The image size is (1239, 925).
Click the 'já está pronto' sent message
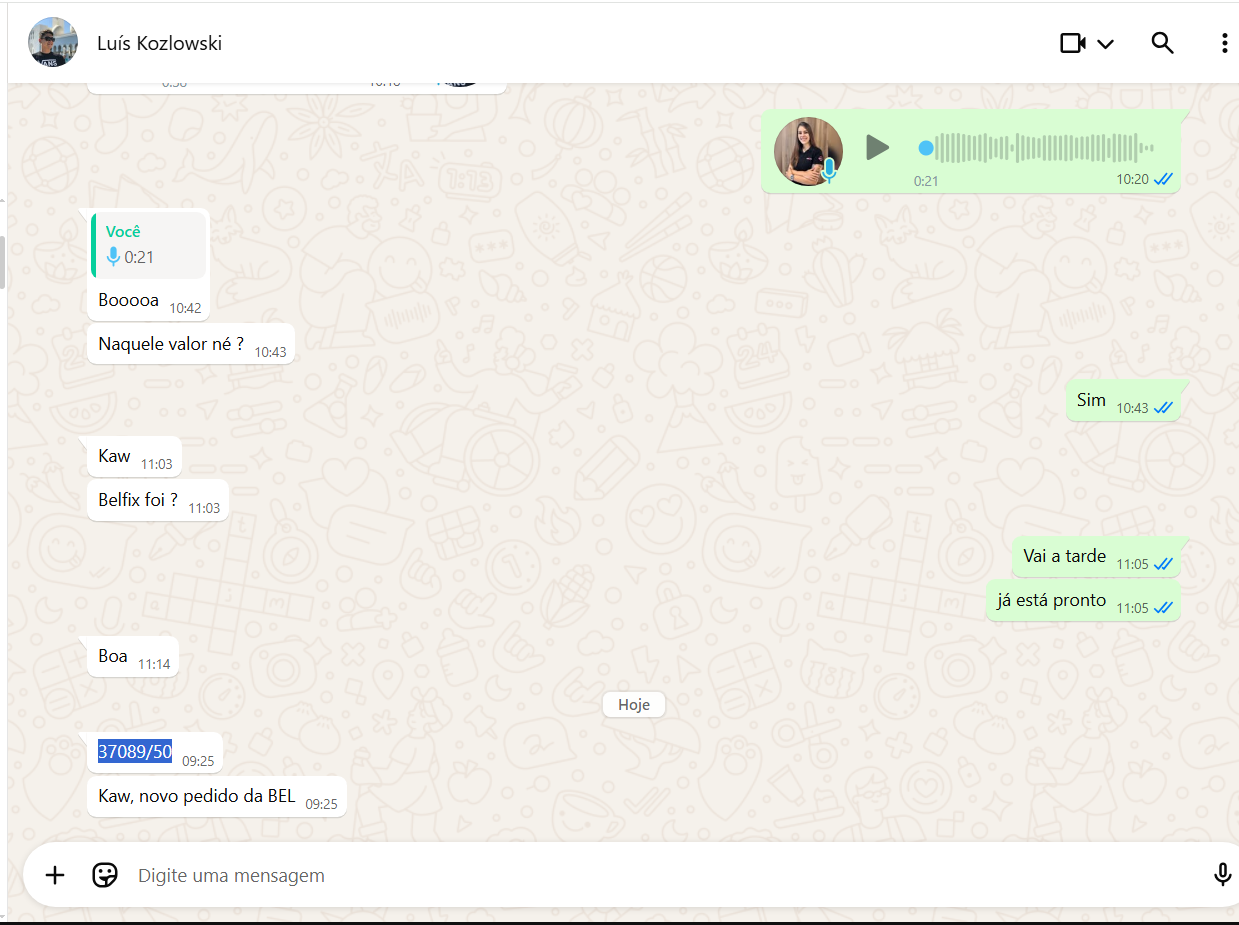coord(1051,601)
